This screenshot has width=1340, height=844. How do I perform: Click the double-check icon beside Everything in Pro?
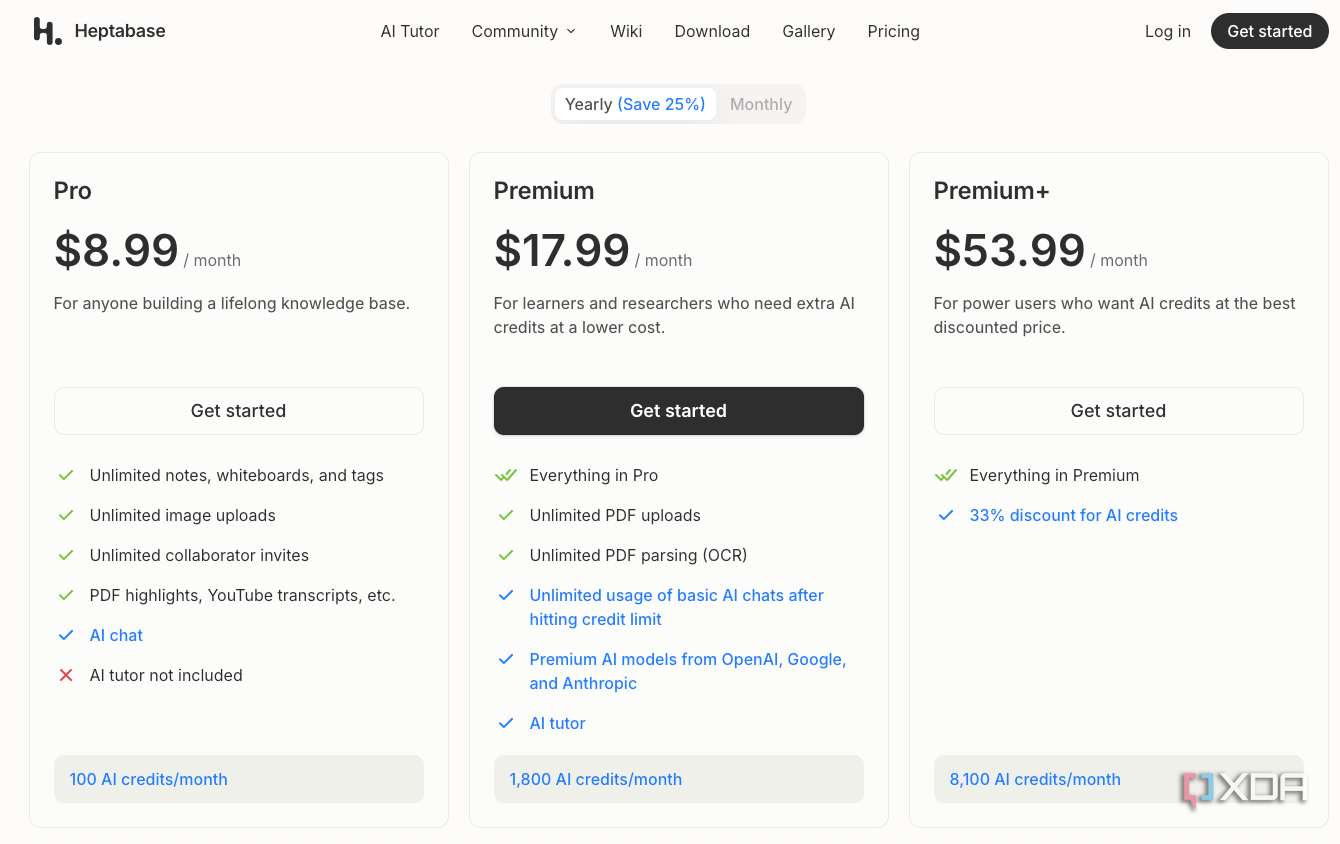point(506,475)
